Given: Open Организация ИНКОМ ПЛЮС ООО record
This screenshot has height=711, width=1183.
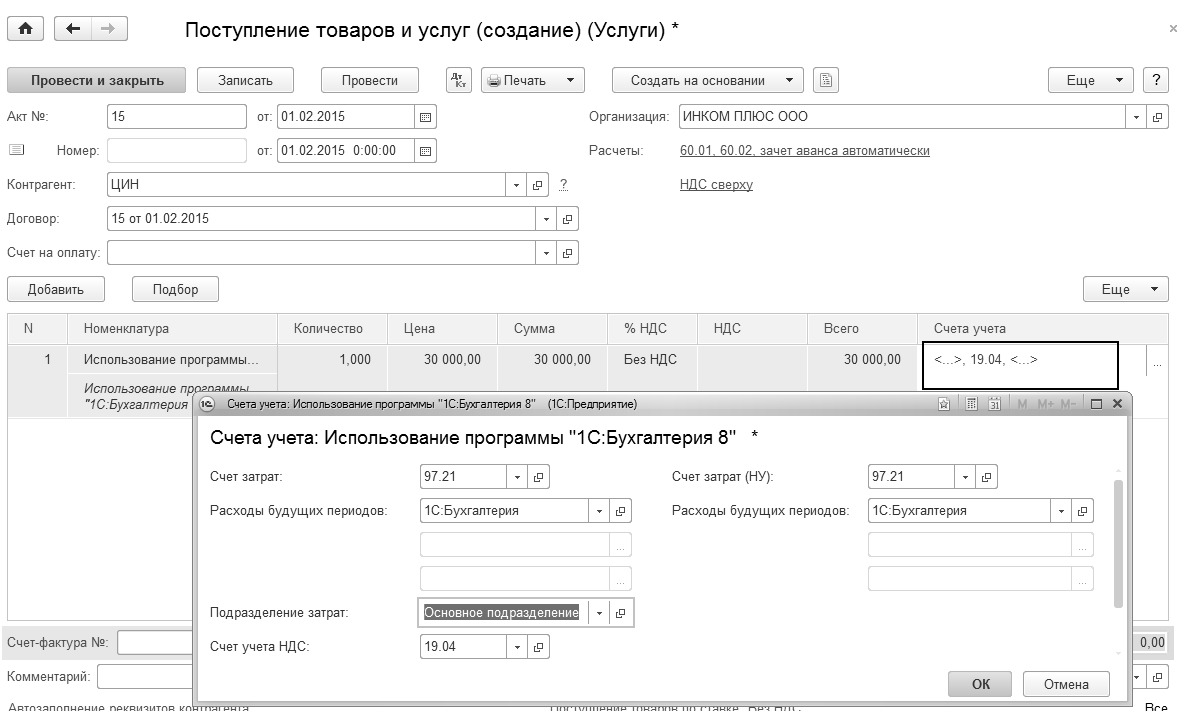Looking at the screenshot, I should click(1157, 117).
